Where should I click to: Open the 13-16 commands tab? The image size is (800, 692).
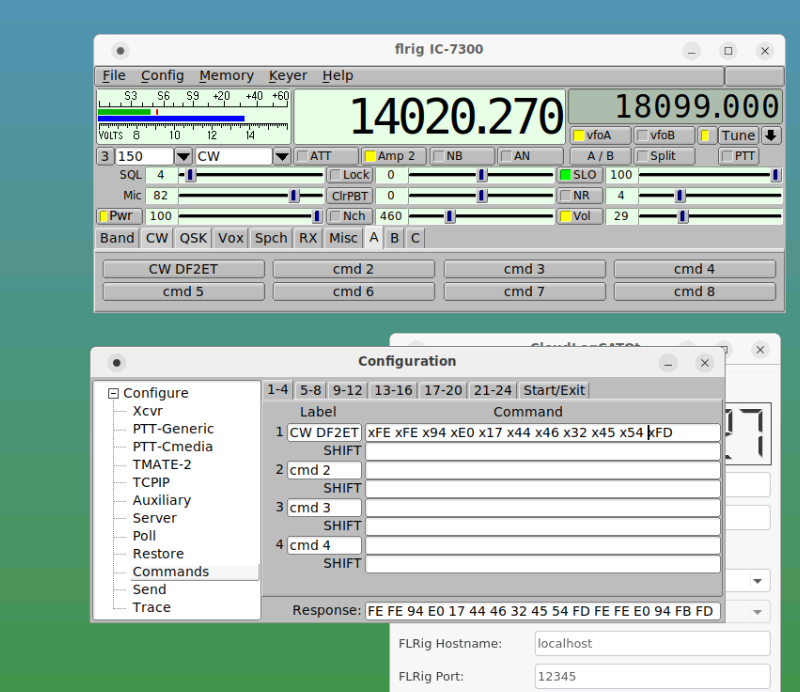tap(393, 390)
